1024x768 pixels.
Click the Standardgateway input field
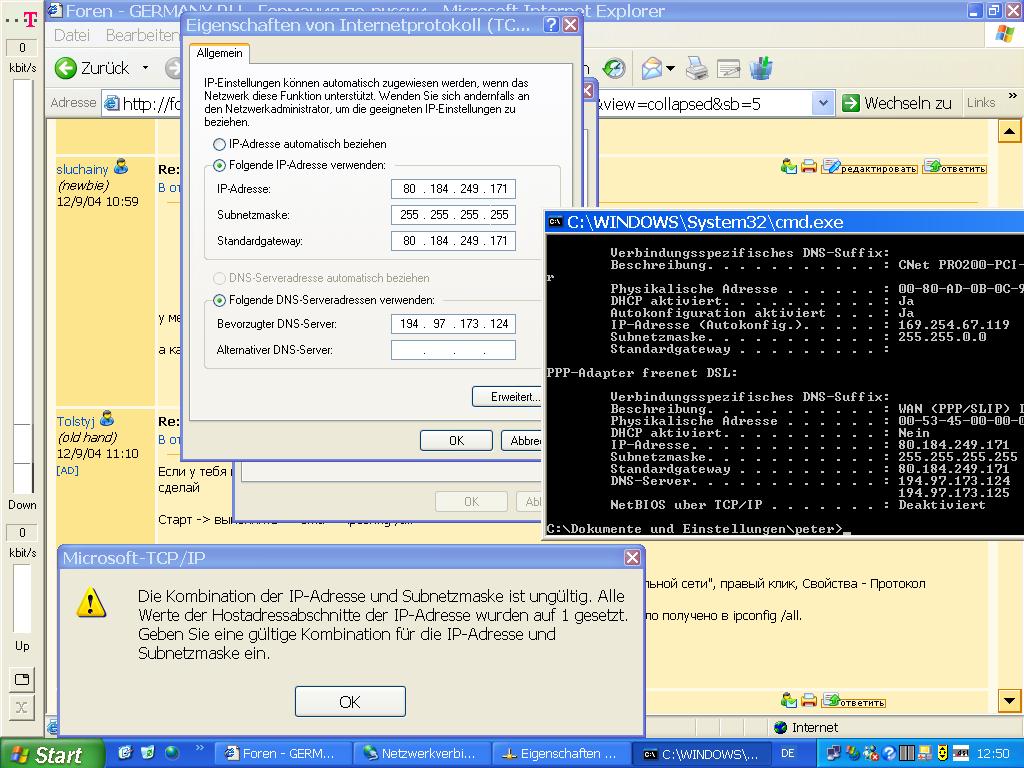coord(453,241)
